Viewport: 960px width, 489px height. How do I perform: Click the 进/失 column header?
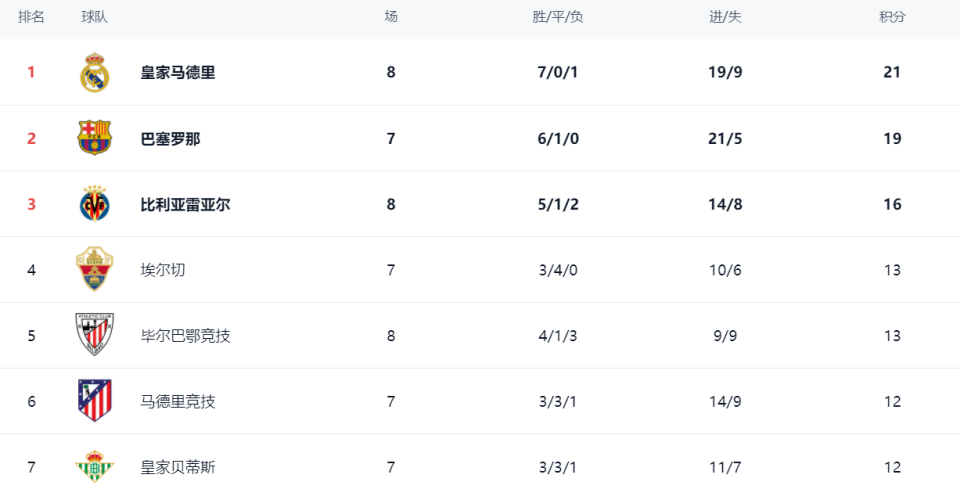(x=725, y=17)
